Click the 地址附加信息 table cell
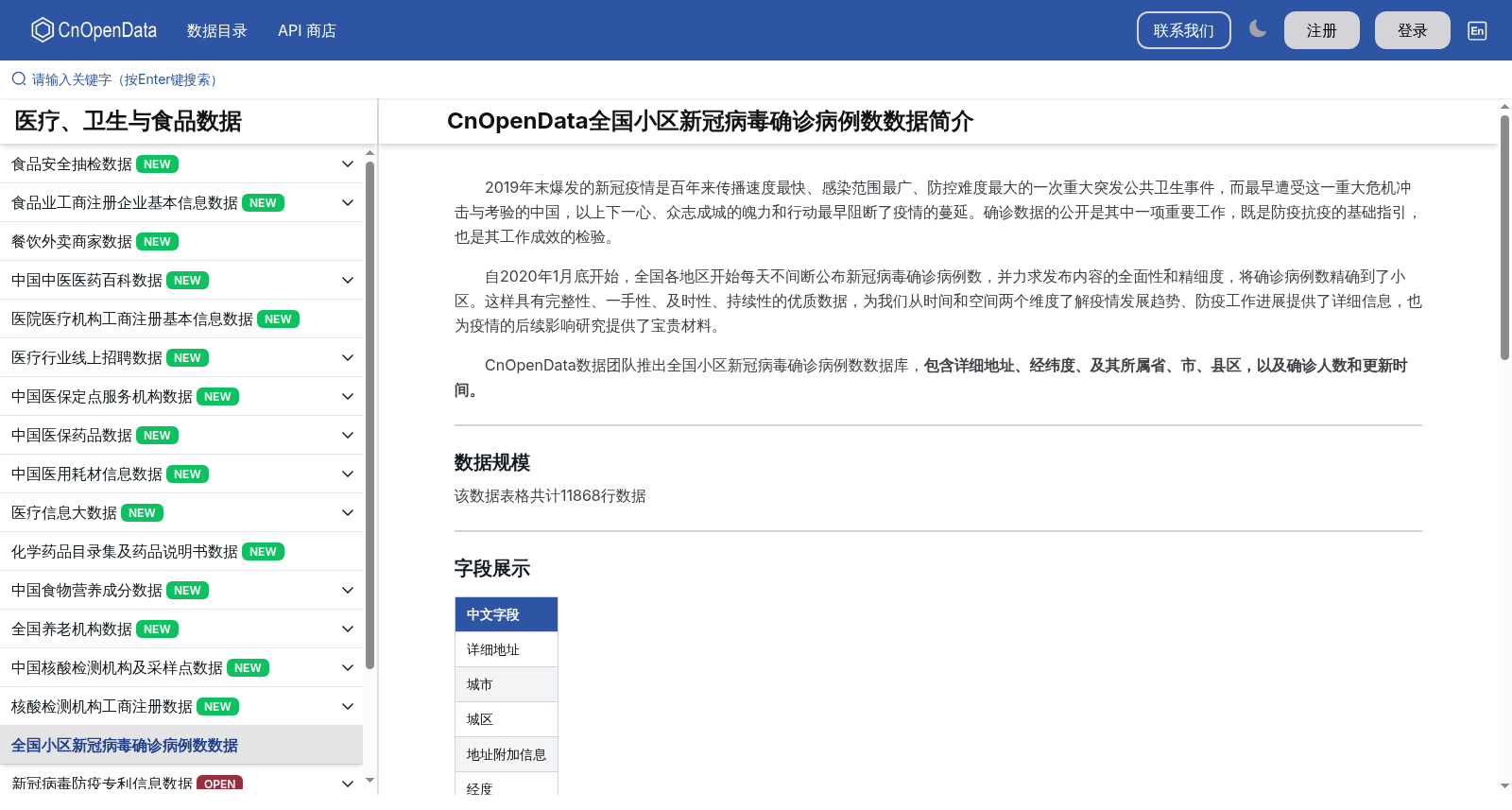 [507, 754]
